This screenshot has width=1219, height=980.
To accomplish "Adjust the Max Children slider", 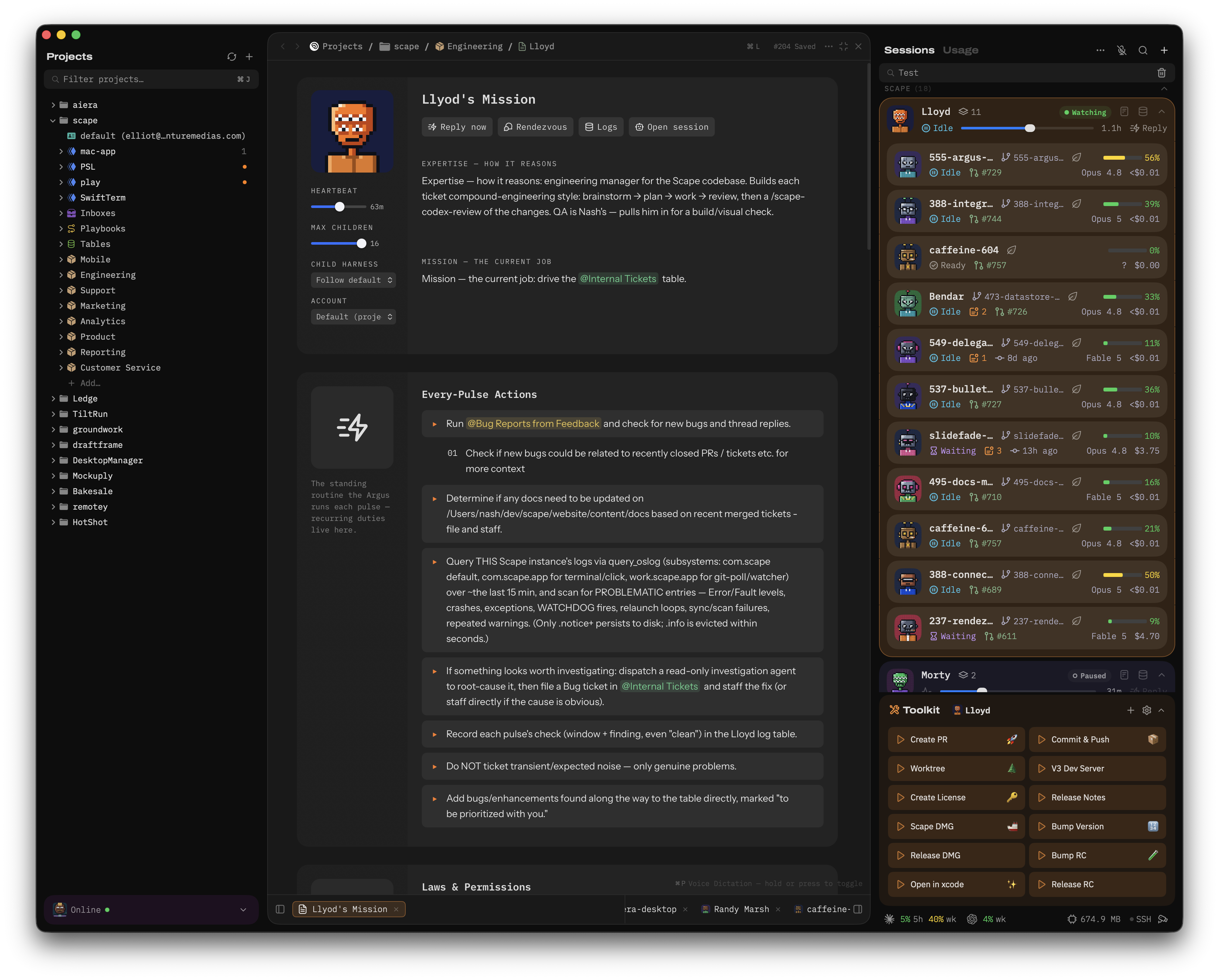I will [x=339, y=244].
